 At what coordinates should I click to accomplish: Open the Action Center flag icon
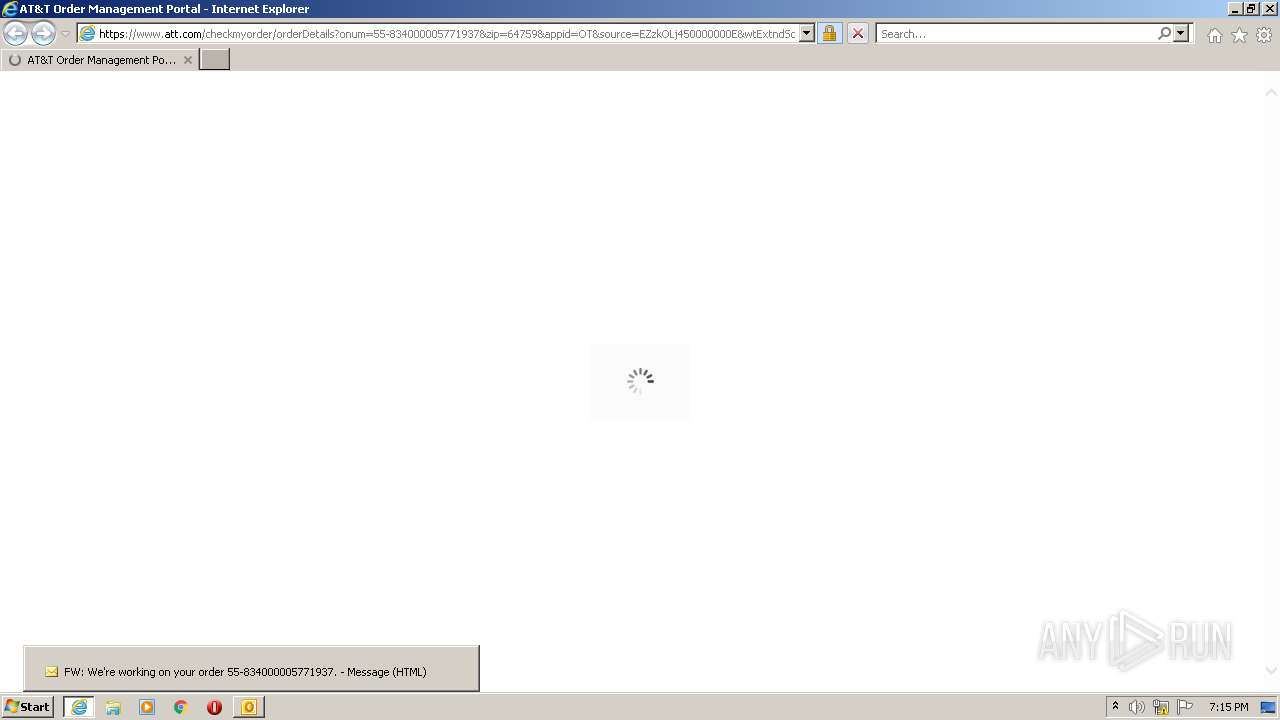pyautogui.click(x=1185, y=707)
